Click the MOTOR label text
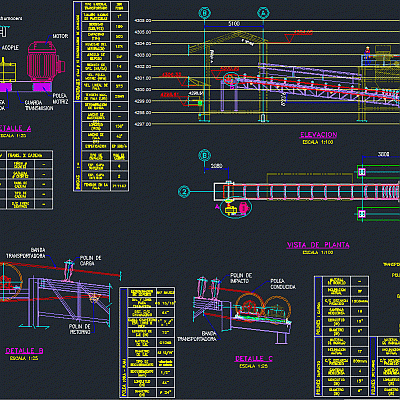The height and width of the screenshot is (400, 400). 60,36
